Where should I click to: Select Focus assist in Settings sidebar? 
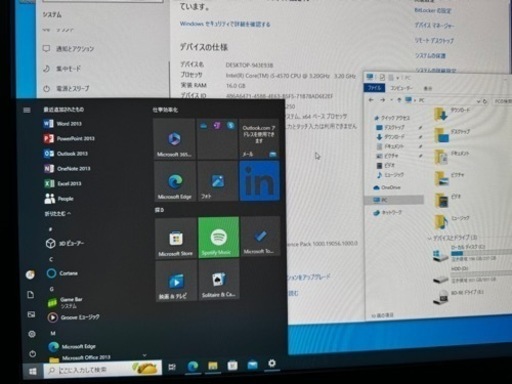tap(62, 69)
